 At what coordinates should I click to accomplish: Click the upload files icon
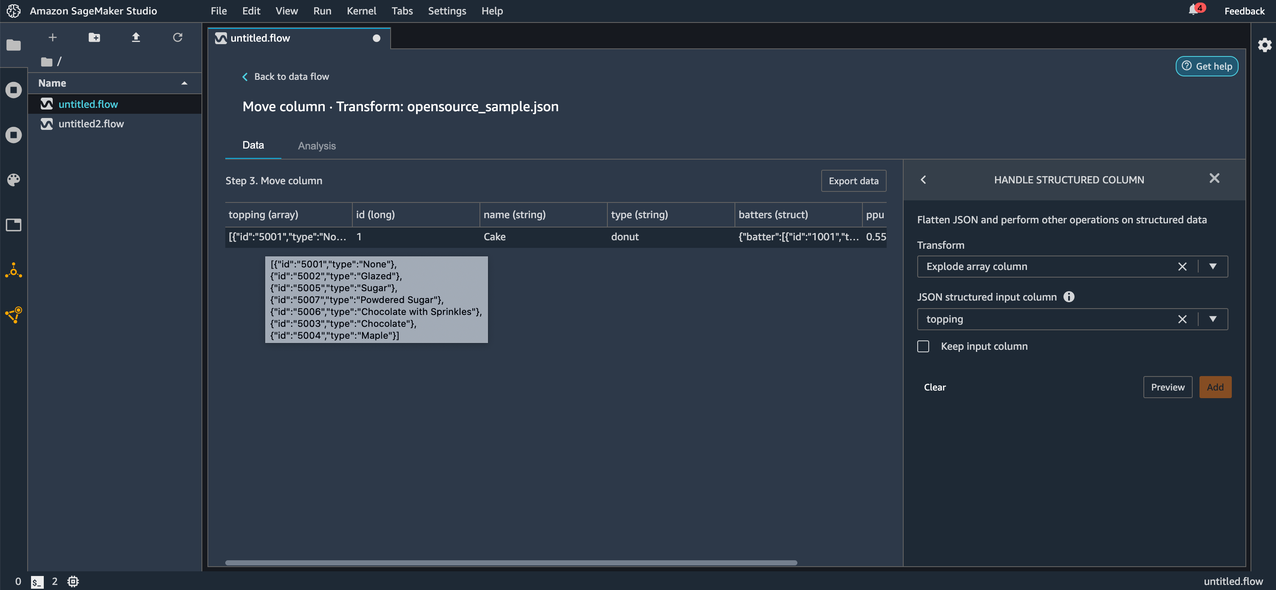coord(136,37)
